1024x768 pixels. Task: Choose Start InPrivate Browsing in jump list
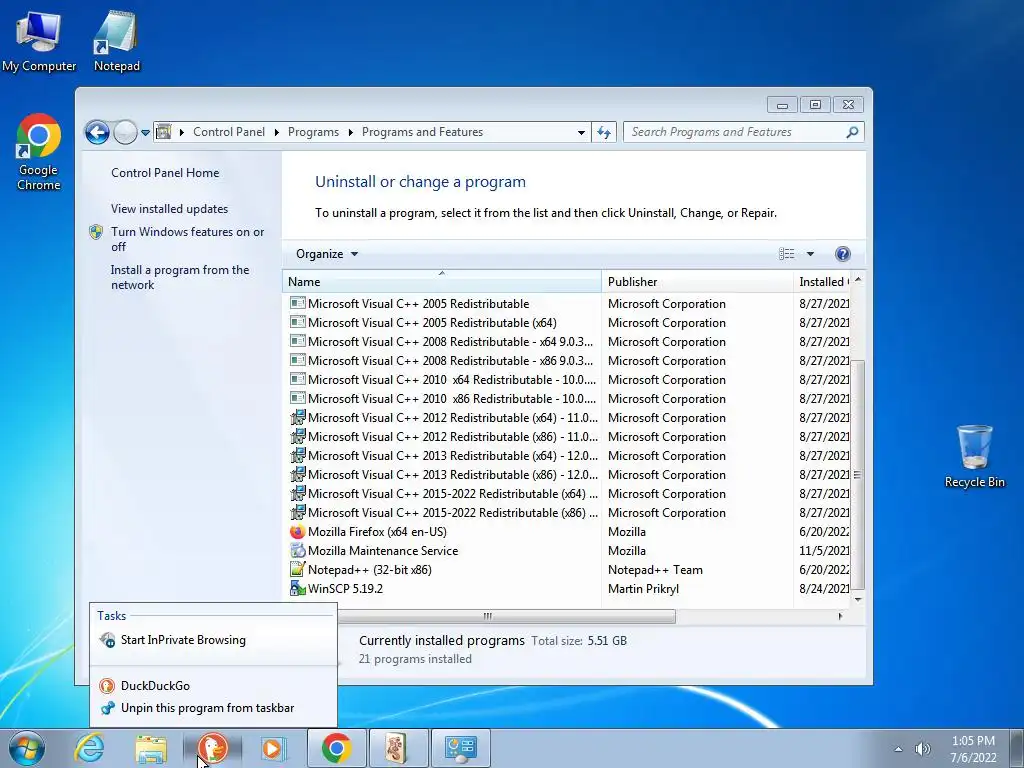tap(214, 640)
